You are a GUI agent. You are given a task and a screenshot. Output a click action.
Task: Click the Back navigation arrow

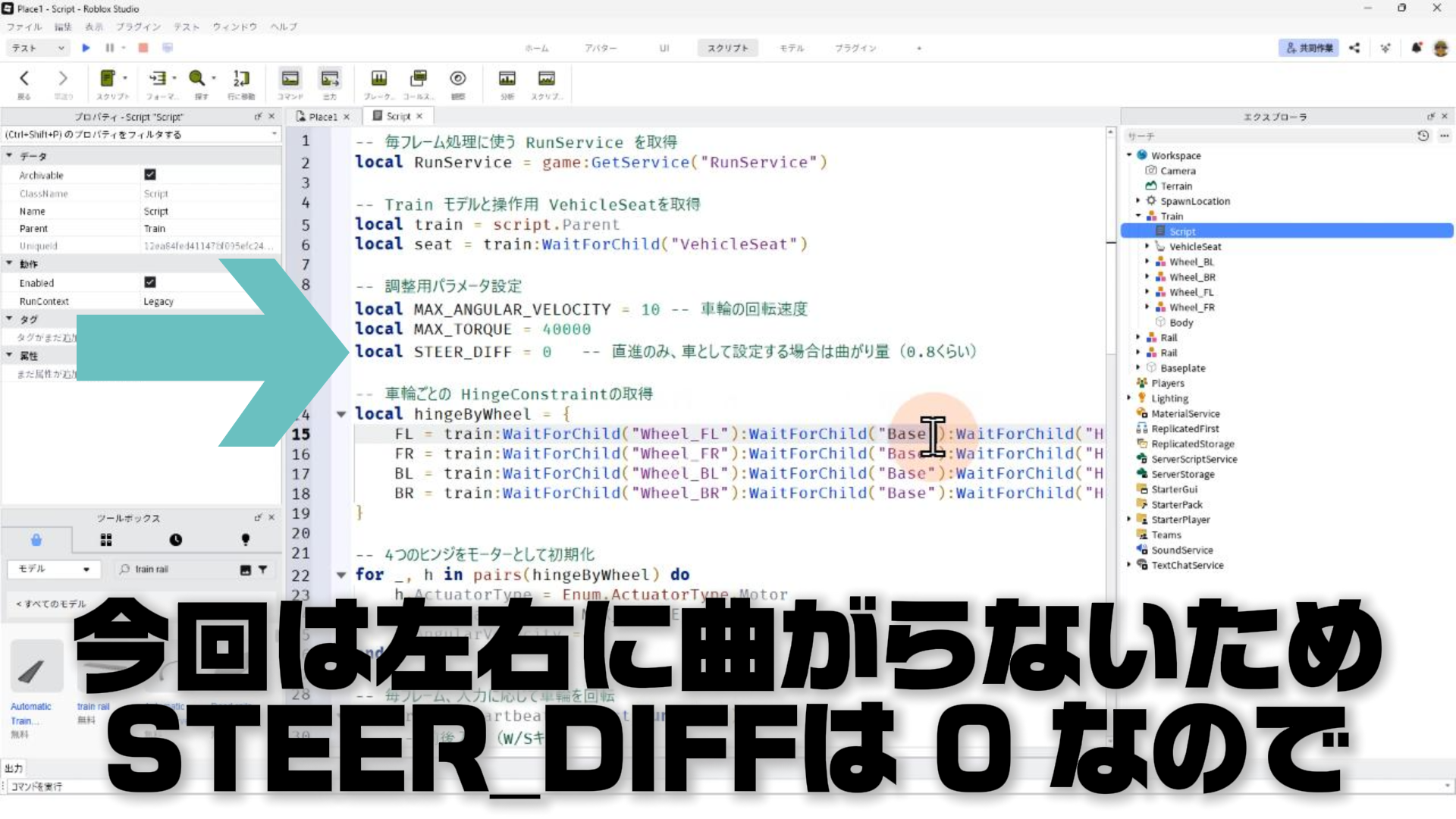[24, 79]
